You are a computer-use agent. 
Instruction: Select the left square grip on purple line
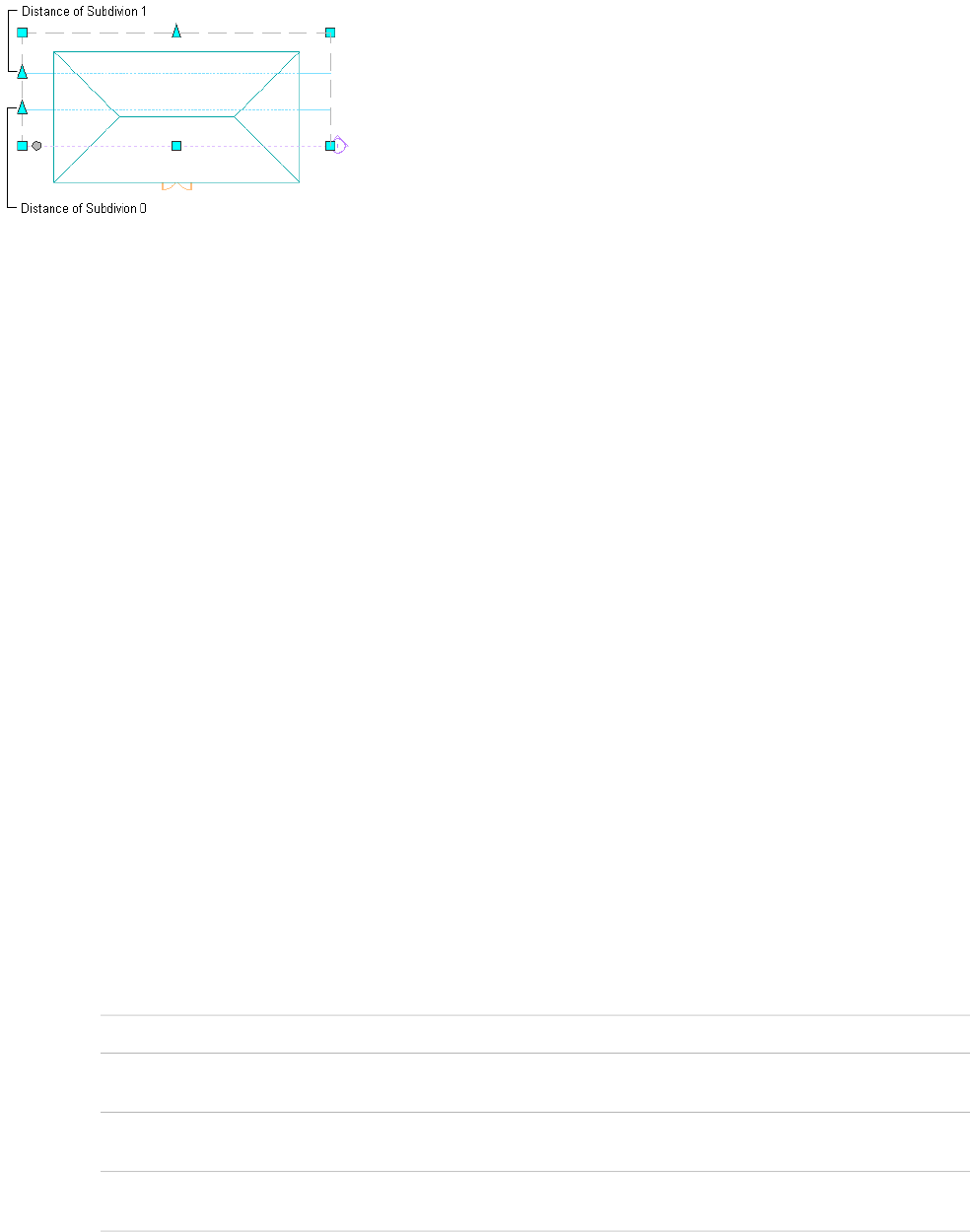click(x=22, y=146)
